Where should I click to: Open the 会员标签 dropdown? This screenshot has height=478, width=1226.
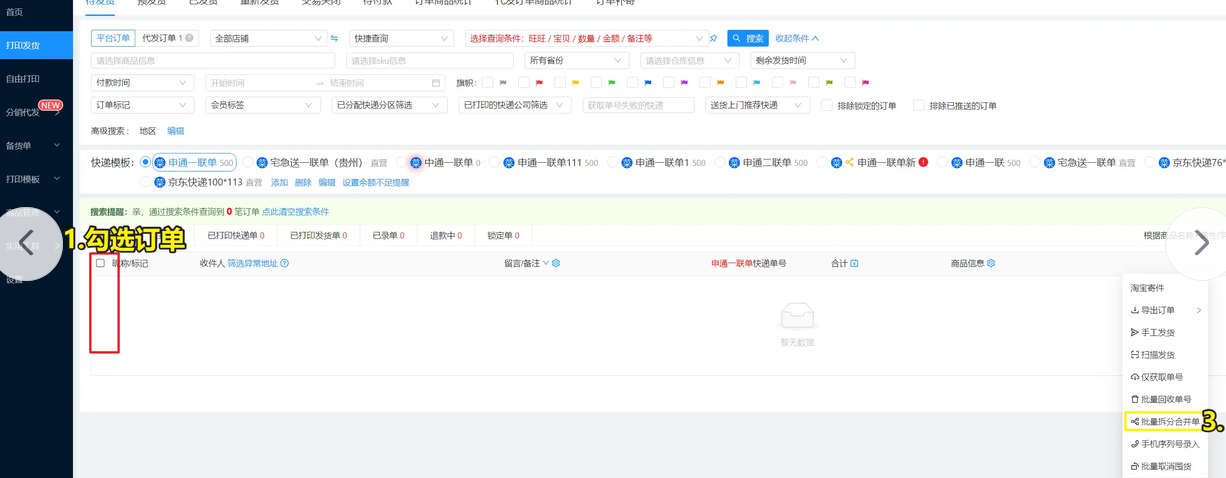point(261,105)
